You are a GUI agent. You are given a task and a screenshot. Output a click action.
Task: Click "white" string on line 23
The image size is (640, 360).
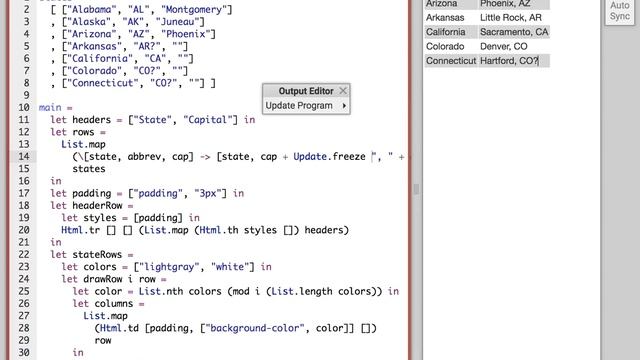click(x=229, y=267)
